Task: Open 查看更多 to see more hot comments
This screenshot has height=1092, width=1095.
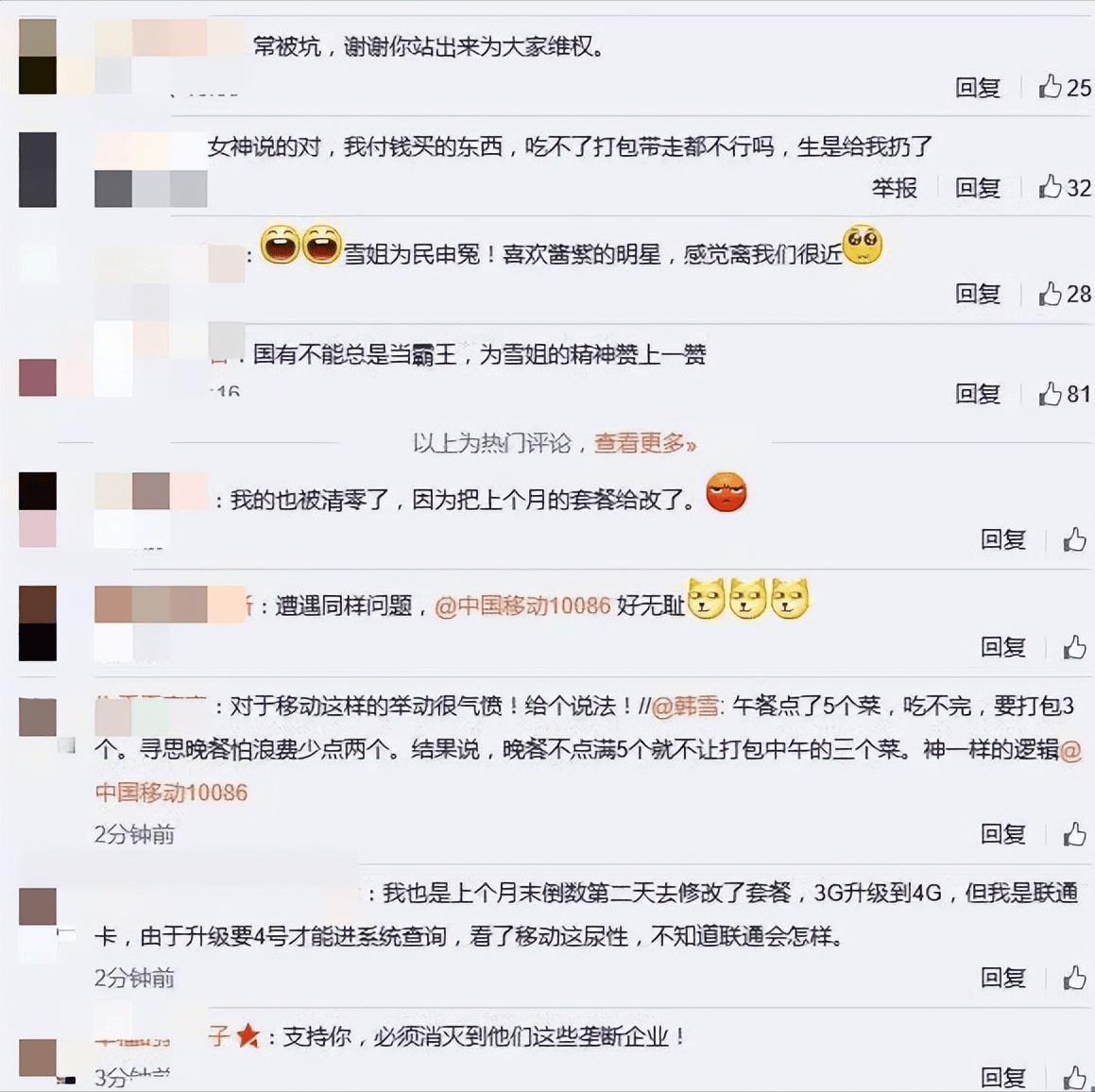Action: (644, 443)
